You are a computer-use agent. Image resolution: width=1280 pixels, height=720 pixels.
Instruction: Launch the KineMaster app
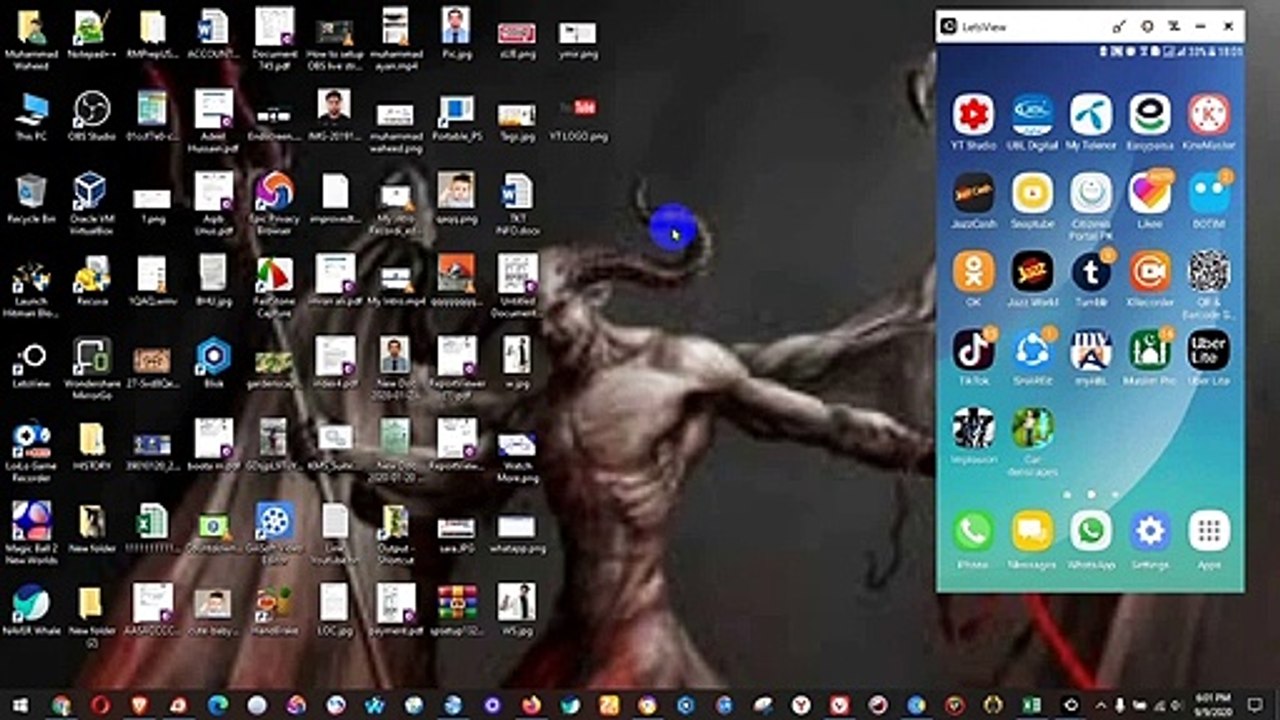click(1209, 115)
